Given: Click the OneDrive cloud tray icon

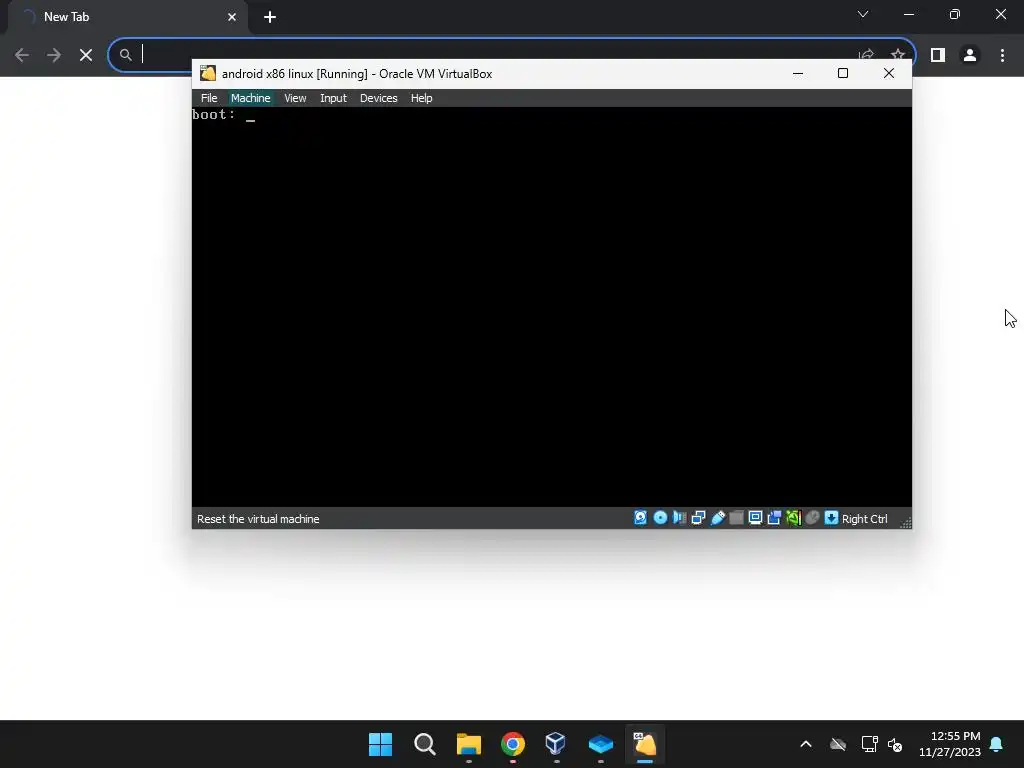Looking at the screenshot, I should [x=838, y=744].
